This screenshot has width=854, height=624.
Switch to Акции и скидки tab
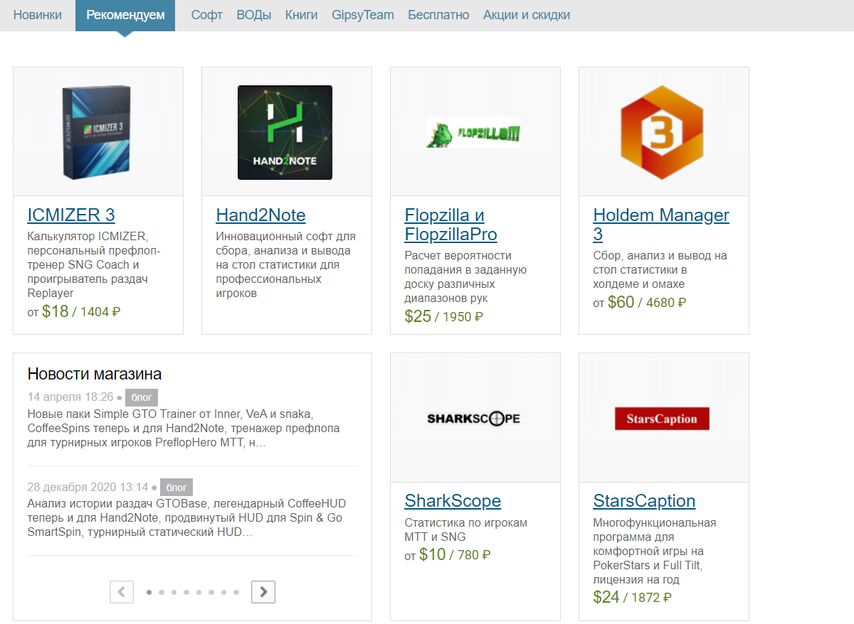(527, 15)
